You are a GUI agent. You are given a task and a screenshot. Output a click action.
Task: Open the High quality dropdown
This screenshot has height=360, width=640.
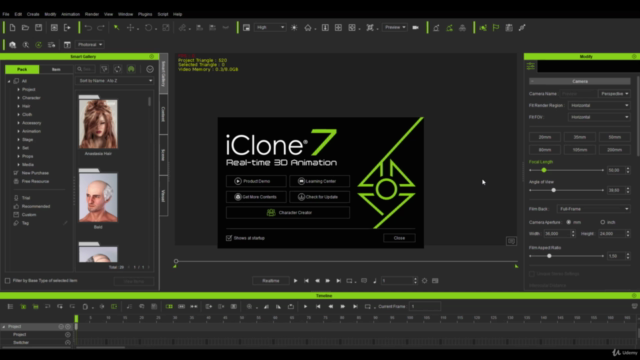pos(270,27)
